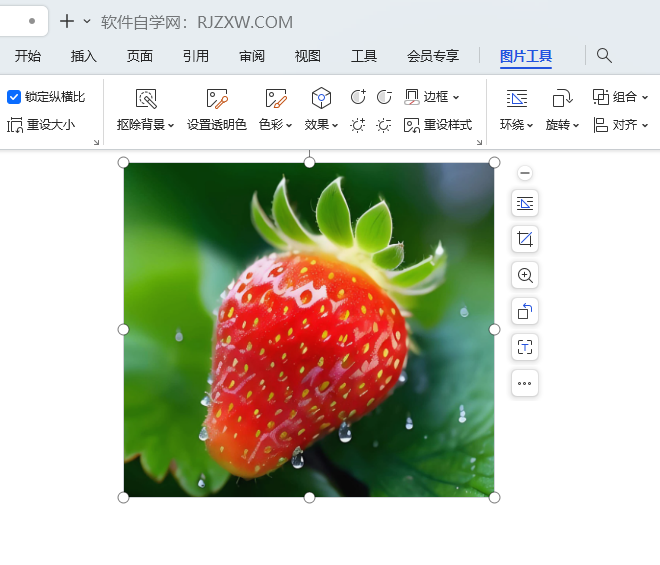Image resolution: width=660 pixels, height=565 pixels.
Task: Click the 环绕 wrap icon in ribbon
Action: [516, 99]
